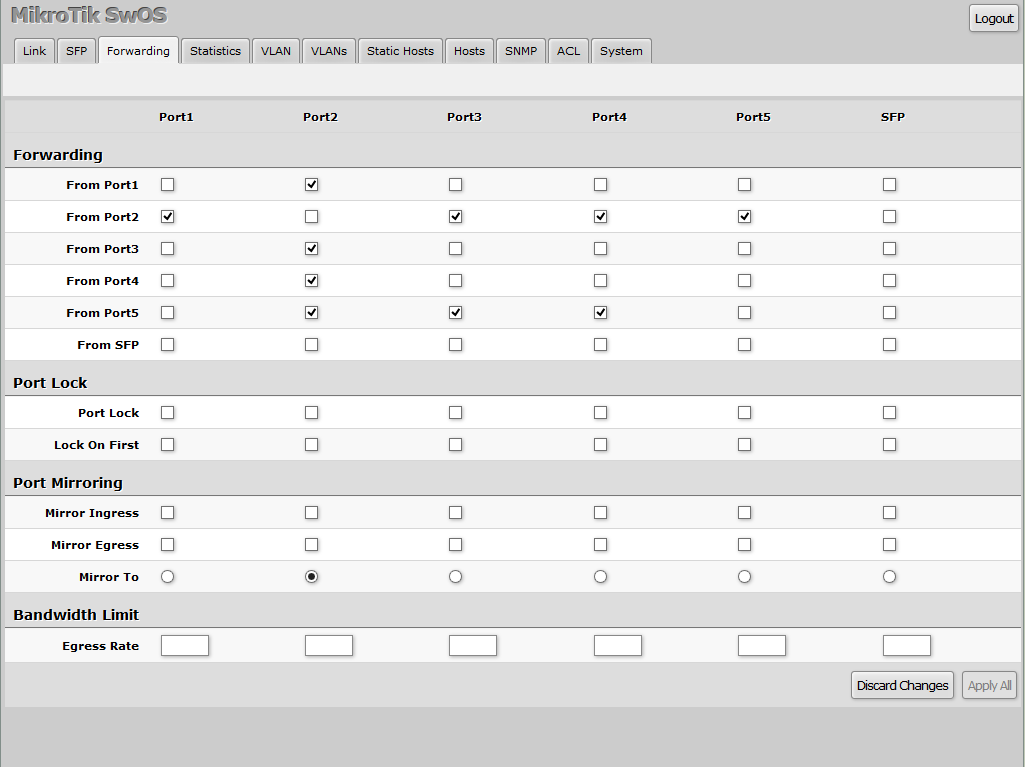The image size is (1025, 767).
Task: Open the VLANs tab
Action: 329,51
